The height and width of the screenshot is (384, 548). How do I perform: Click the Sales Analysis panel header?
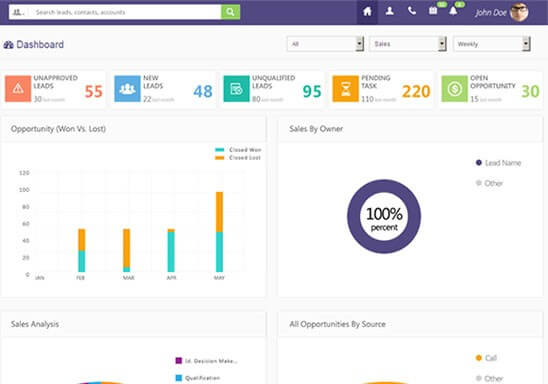coord(133,324)
